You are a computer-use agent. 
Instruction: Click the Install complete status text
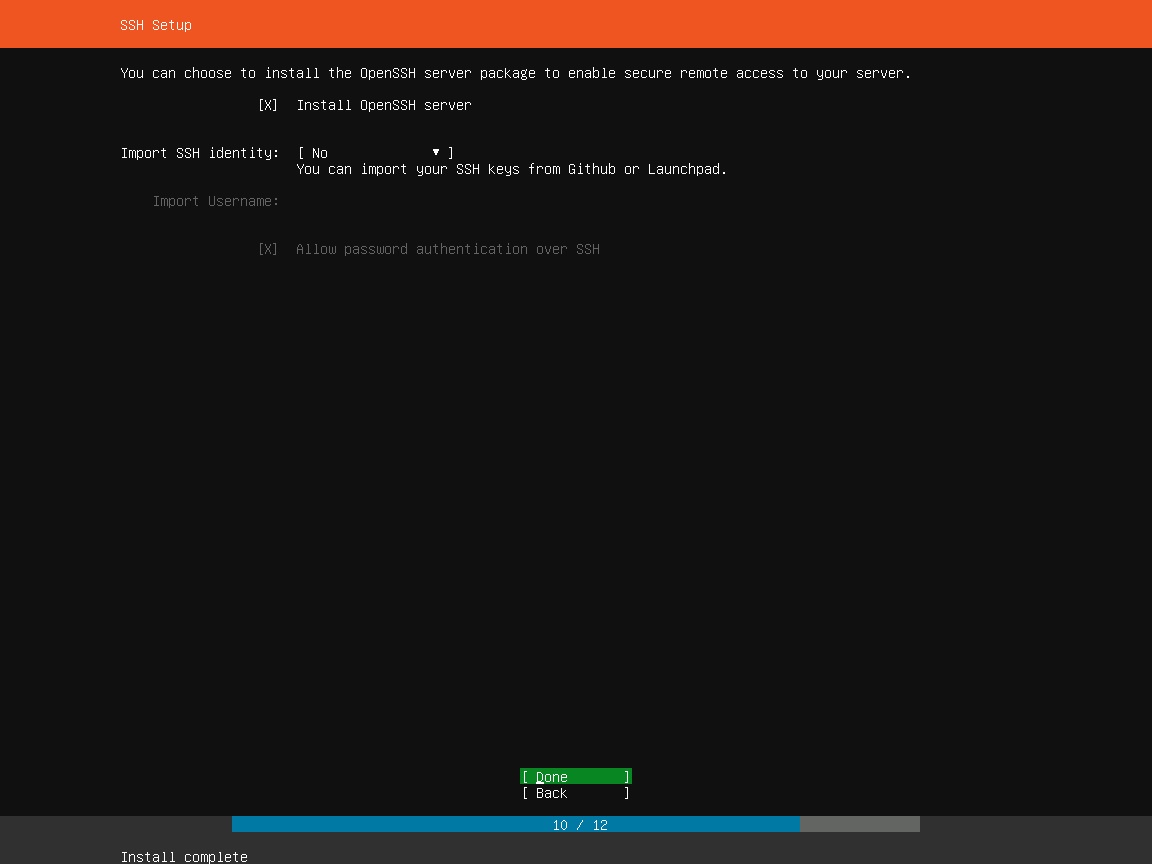click(184, 857)
